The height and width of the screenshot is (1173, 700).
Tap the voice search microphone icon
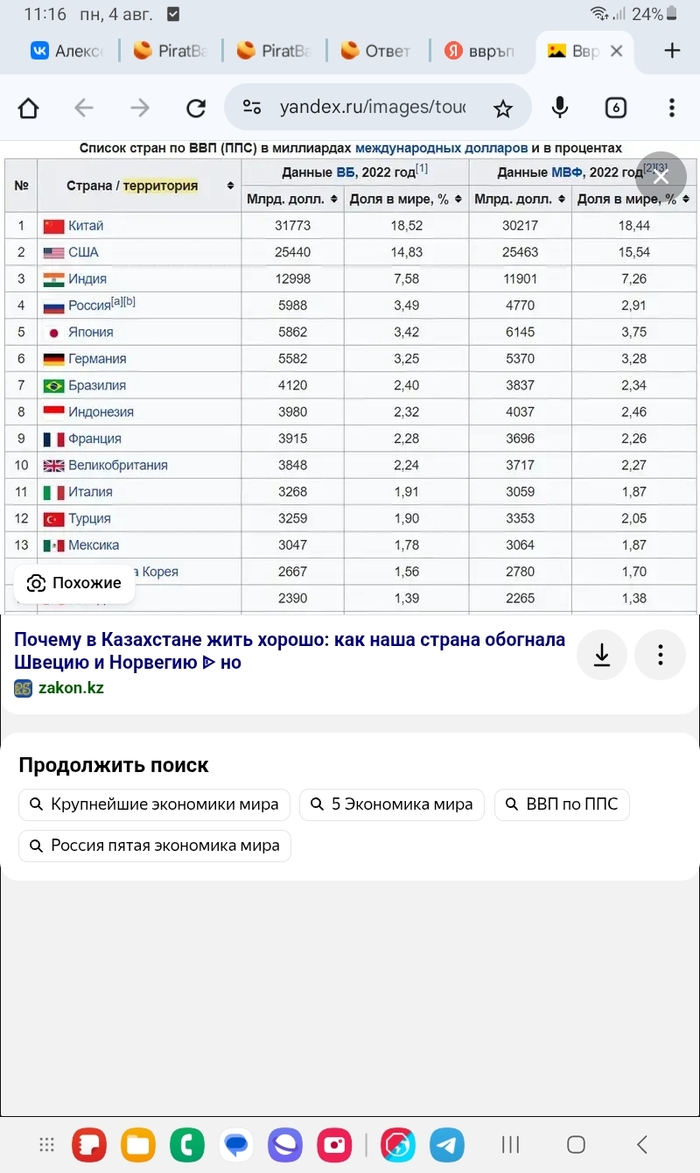click(560, 108)
